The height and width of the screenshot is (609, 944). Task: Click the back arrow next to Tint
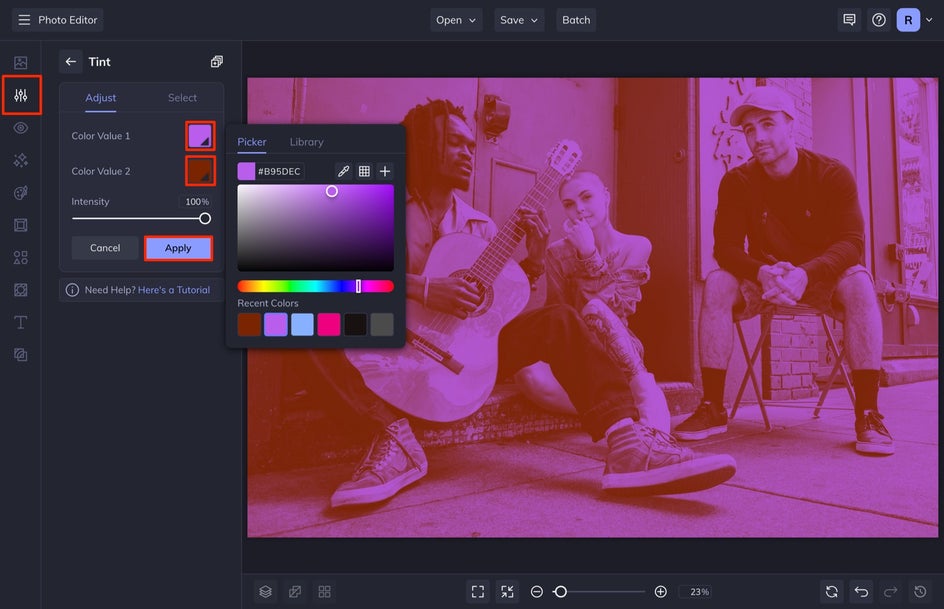tap(70, 62)
